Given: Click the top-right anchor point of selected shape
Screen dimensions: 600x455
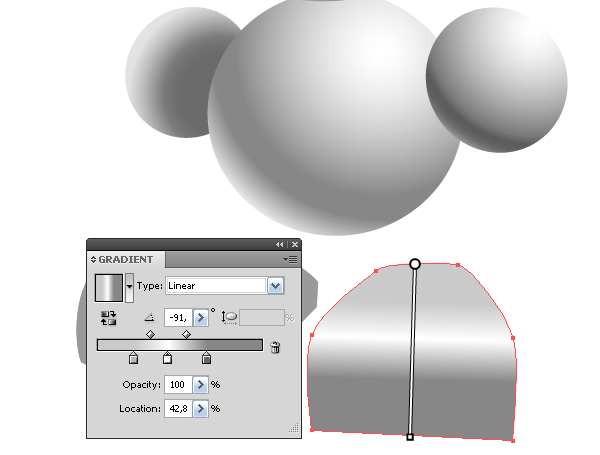Looking at the screenshot, I should tap(458, 265).
